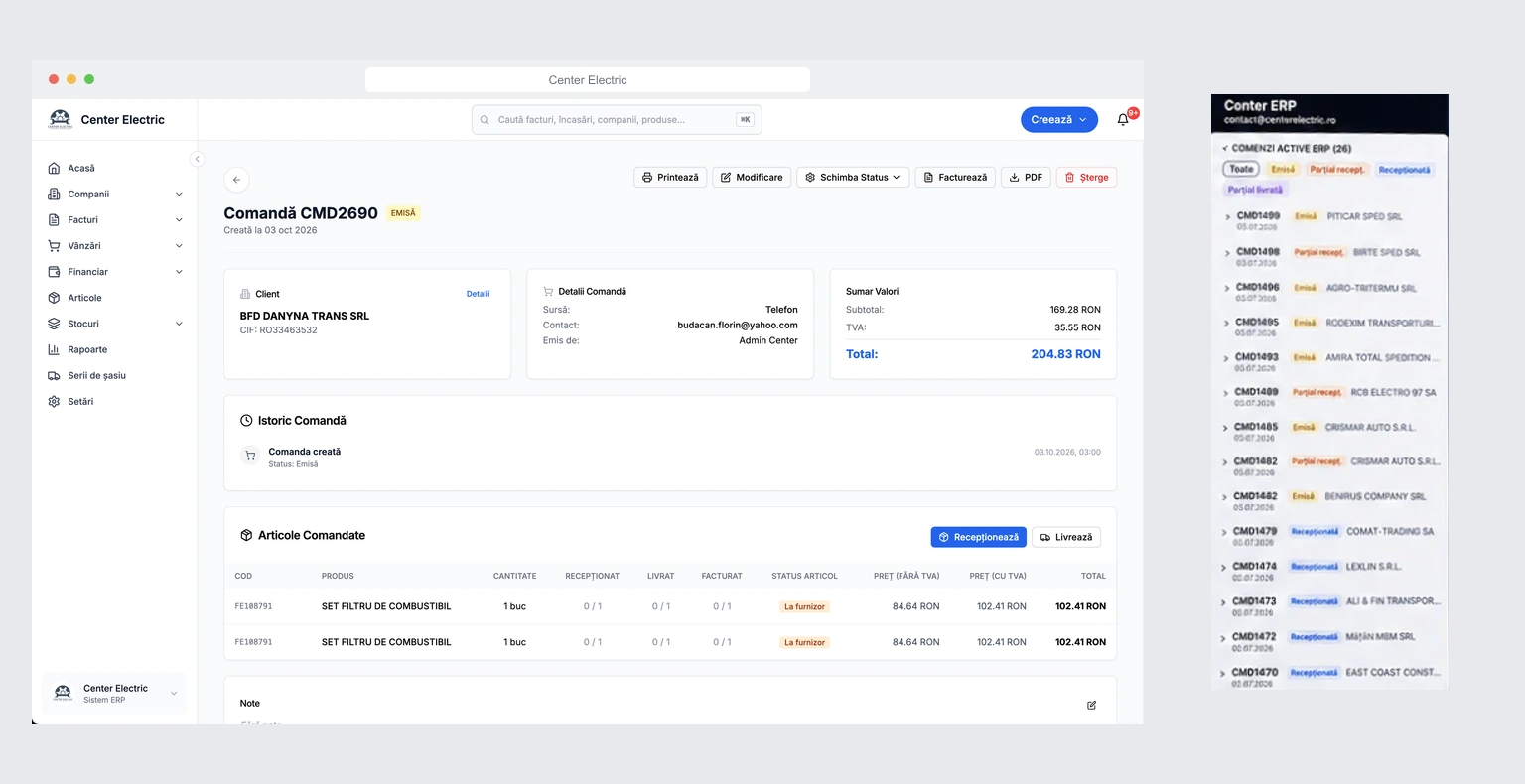The width and height of the screenshot is (1525, 784).
Task: Open Setări using the gear icon
Action: [54, 401]
